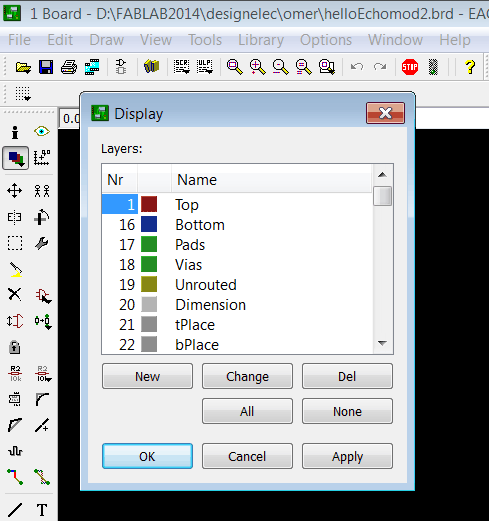The image size is (489, 521).
Task: Toggle layer 18 Vias visibility
Action: point(127,265)
